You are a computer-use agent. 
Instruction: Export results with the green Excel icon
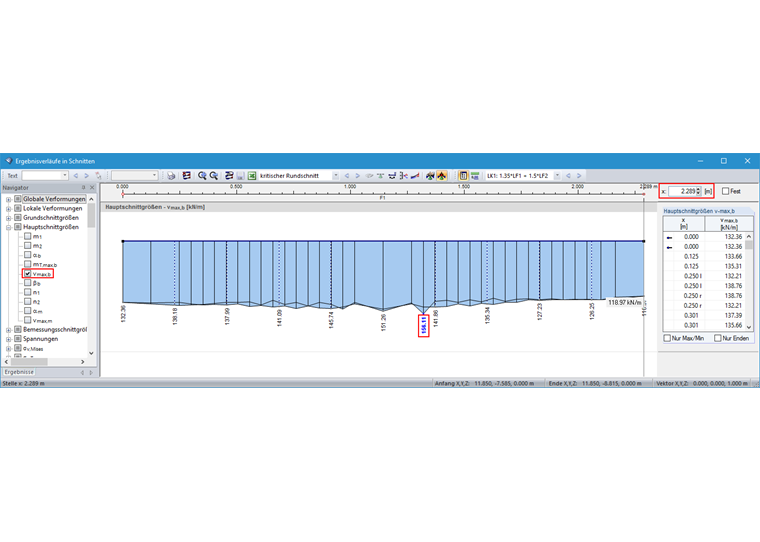point(252,175)
